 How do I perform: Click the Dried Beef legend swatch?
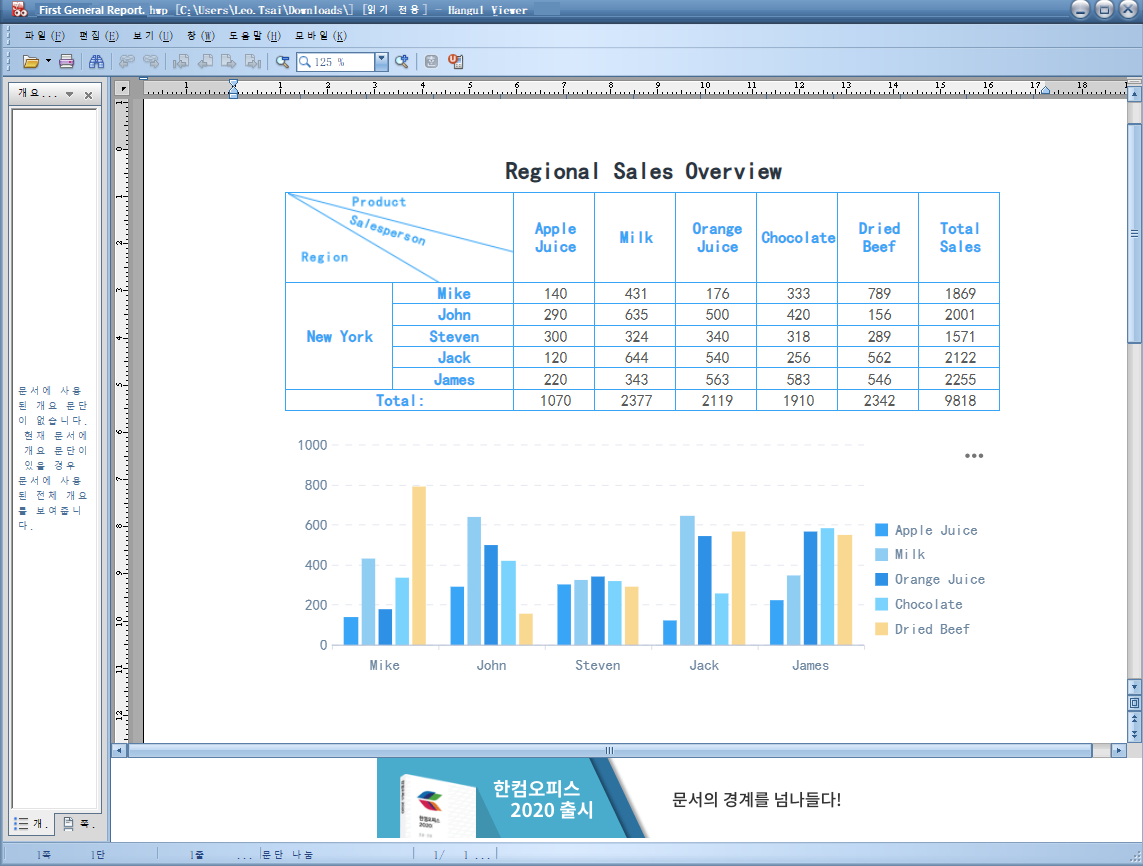(x=881, y=629)
